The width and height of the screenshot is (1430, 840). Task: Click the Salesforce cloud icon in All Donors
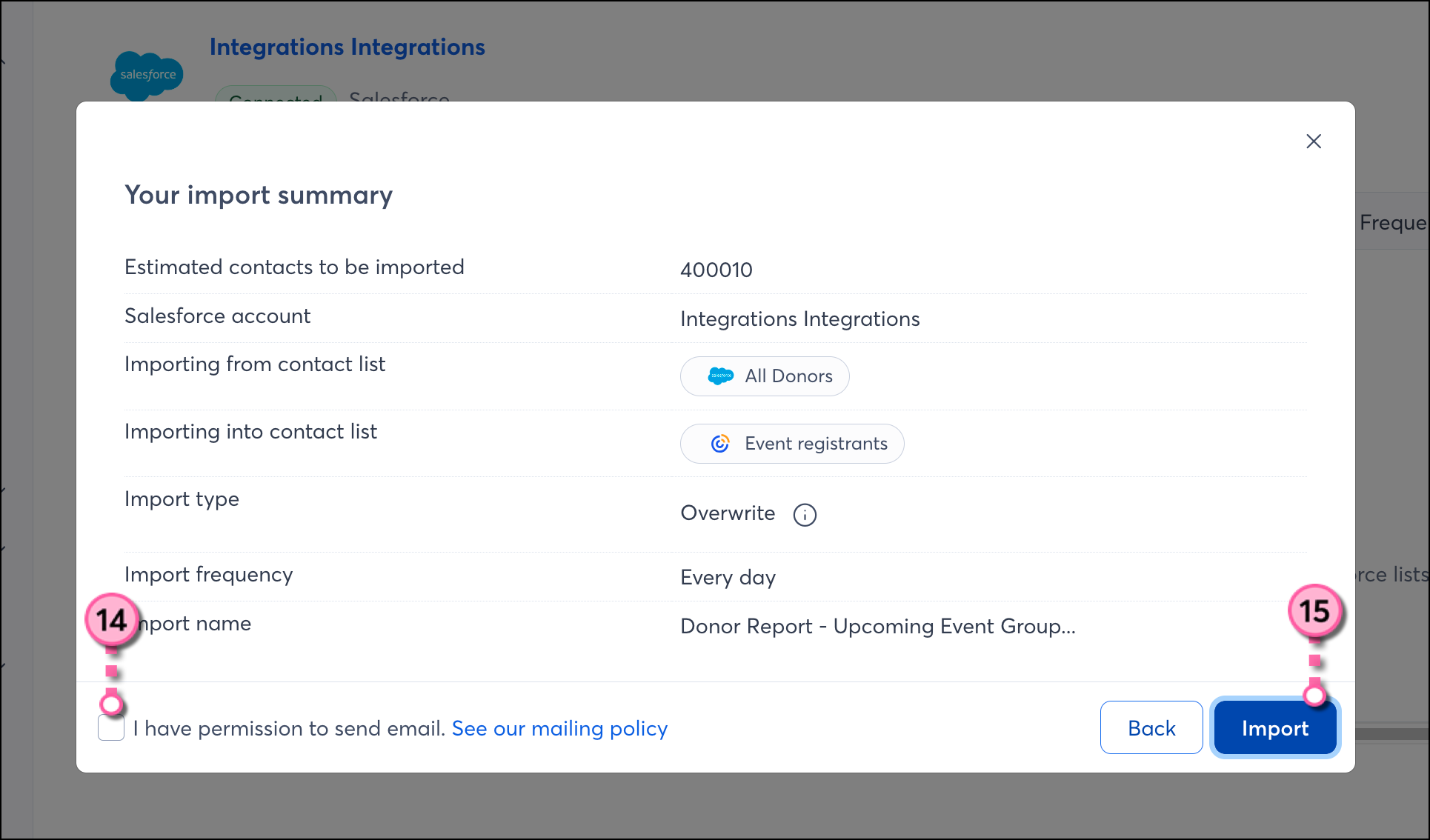pos(720,376)
